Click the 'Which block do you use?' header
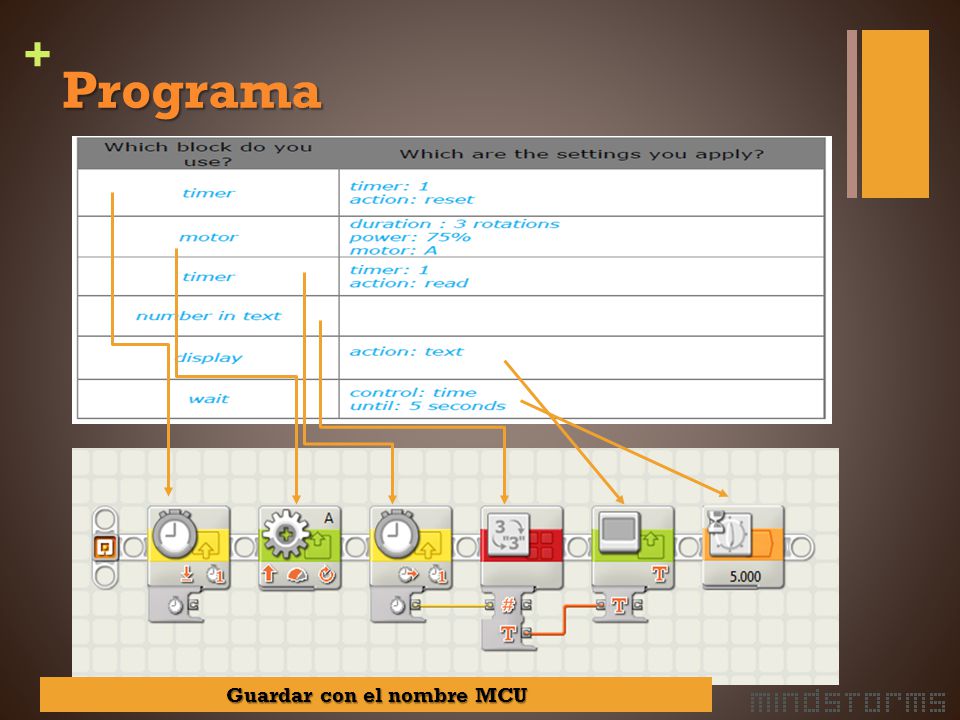This screenshot has width=960, height=720. 208,154
